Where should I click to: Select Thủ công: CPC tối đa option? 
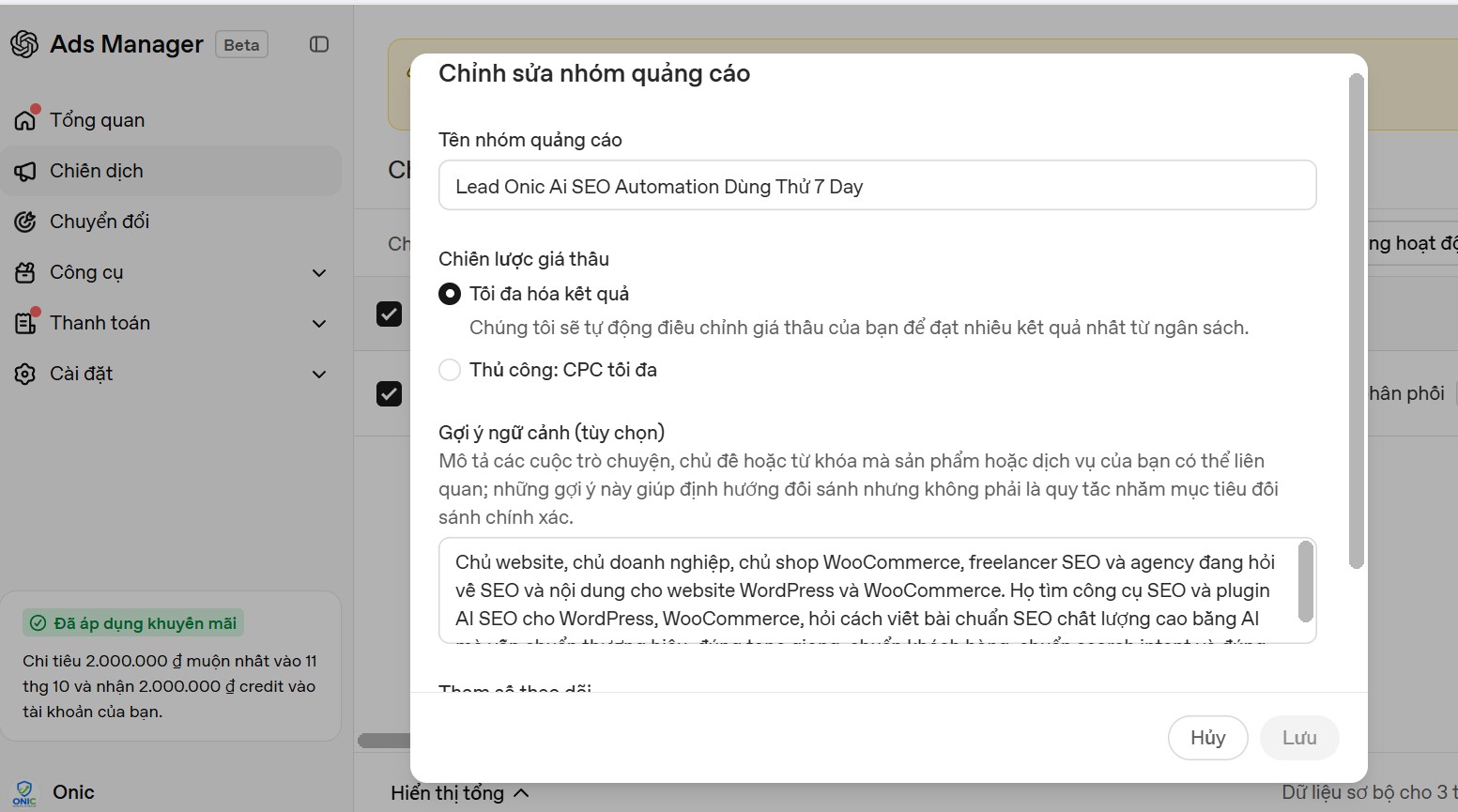tap(450, 370)
